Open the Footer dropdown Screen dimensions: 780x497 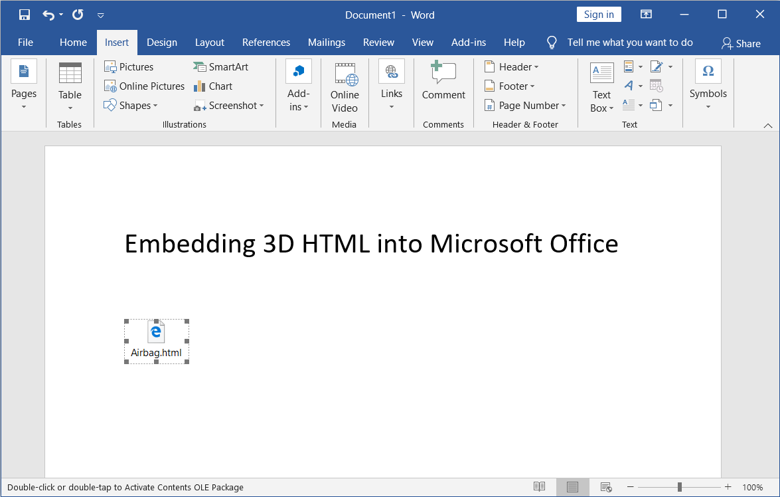click(509, 86)
